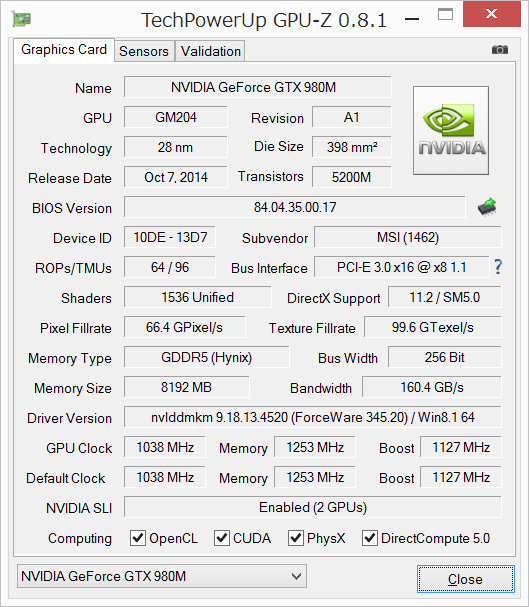Click the GPU Name field
This screenshot has width=529, height=607.
(257, 87)
